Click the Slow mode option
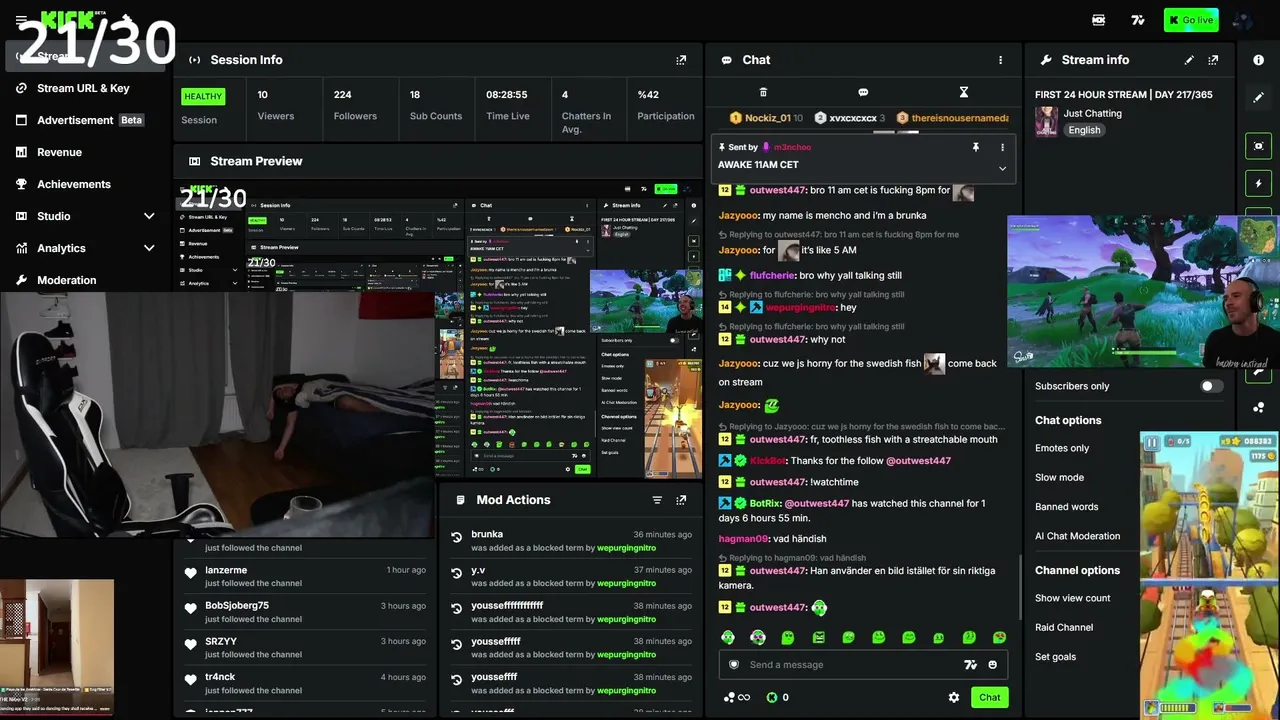 point(1059,477)
